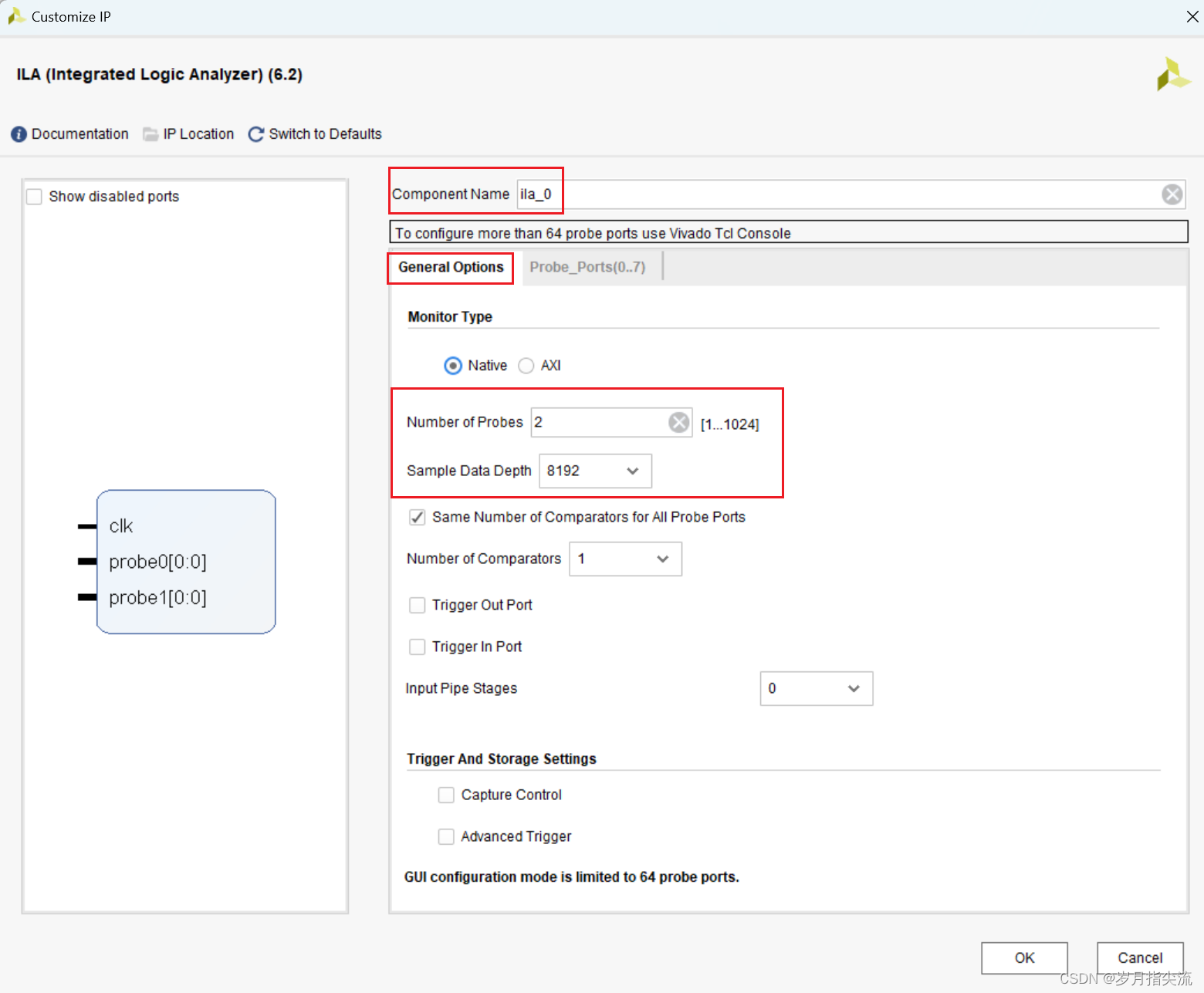Screen dimensions: 1204x993
Task: Click the Xilinx logo at top right
Action: coord(1173,74)
